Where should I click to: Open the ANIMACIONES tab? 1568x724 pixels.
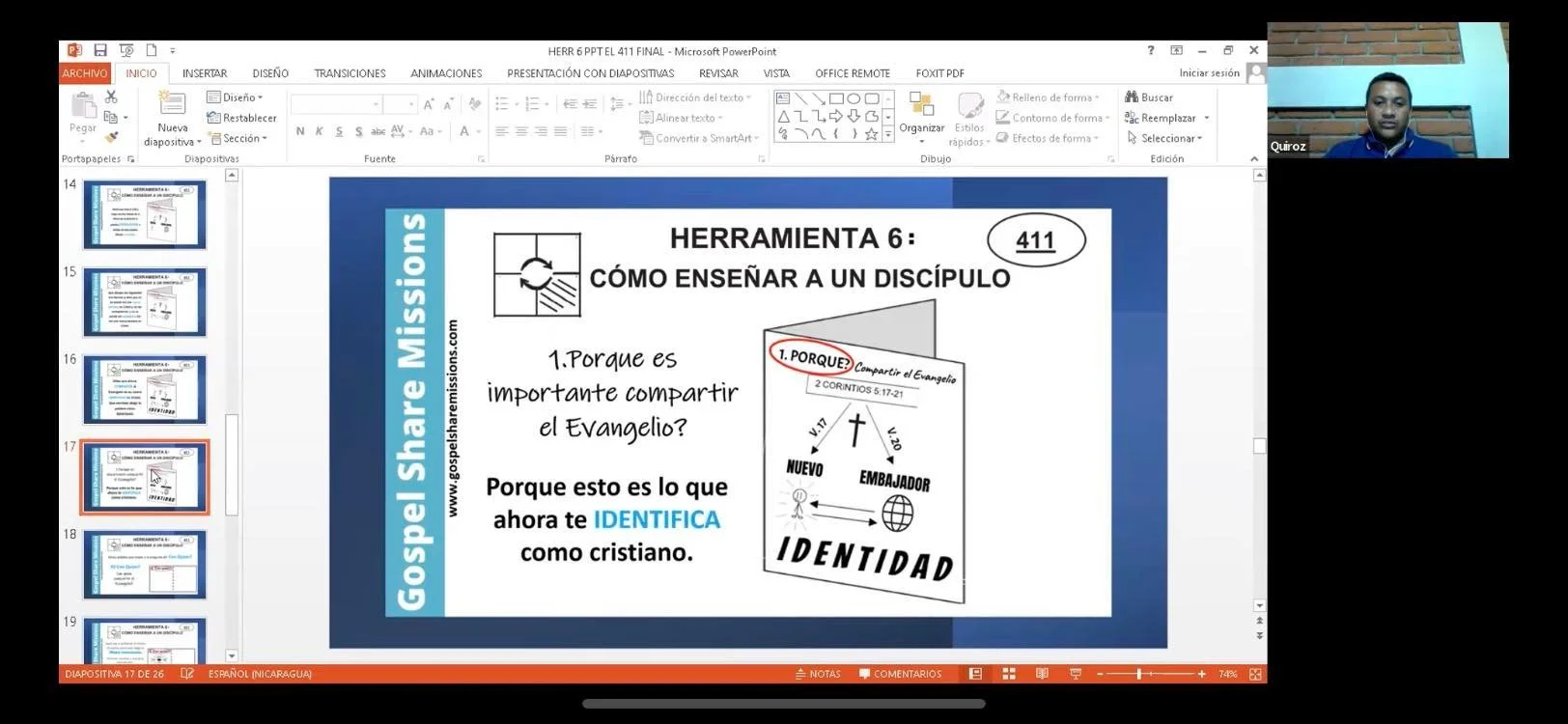446,73
